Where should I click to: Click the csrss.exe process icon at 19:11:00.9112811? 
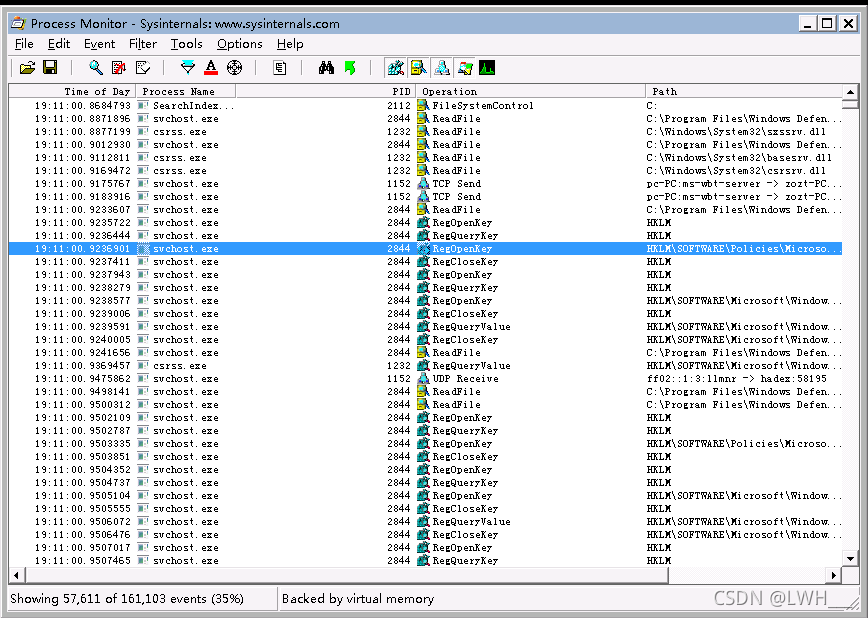[143, 157]
